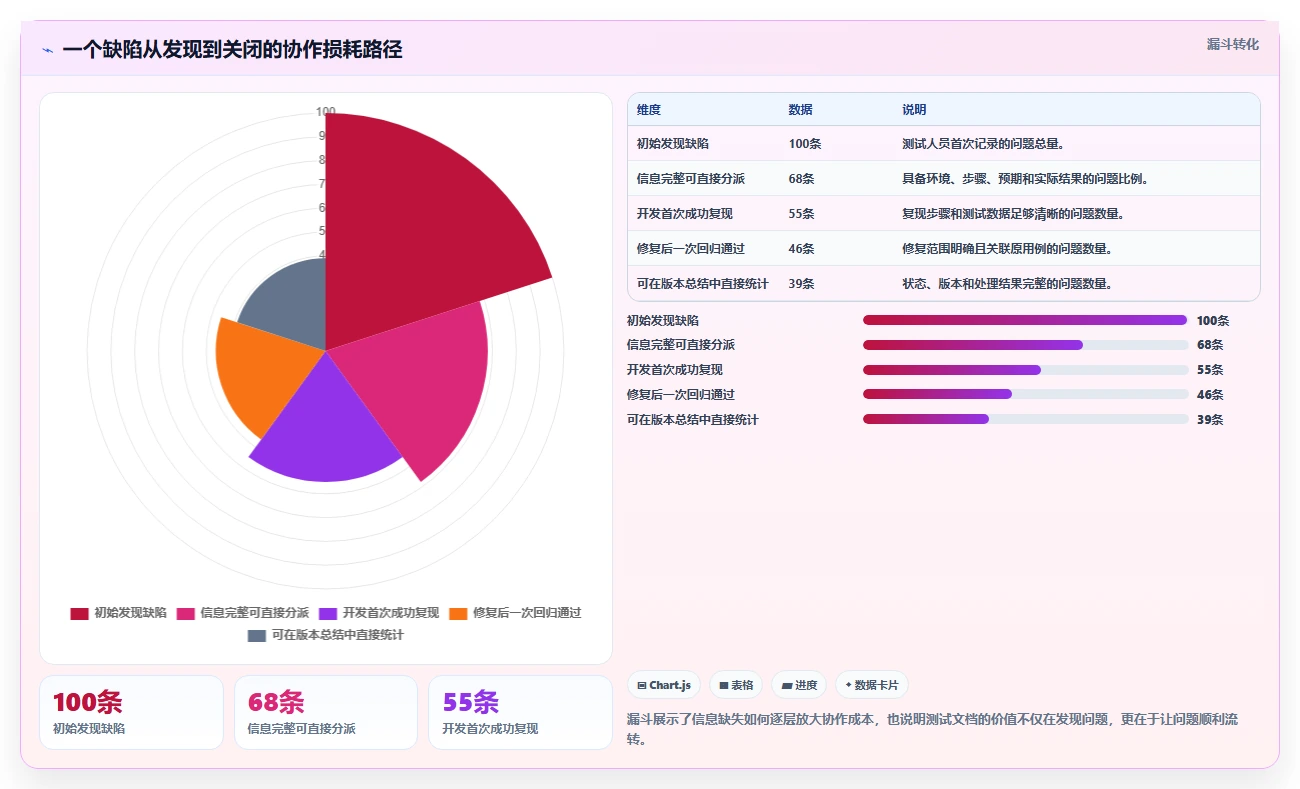Click the 39条 value beside progress bars
The image size is (1300, 789).
tap(1210, 419)
